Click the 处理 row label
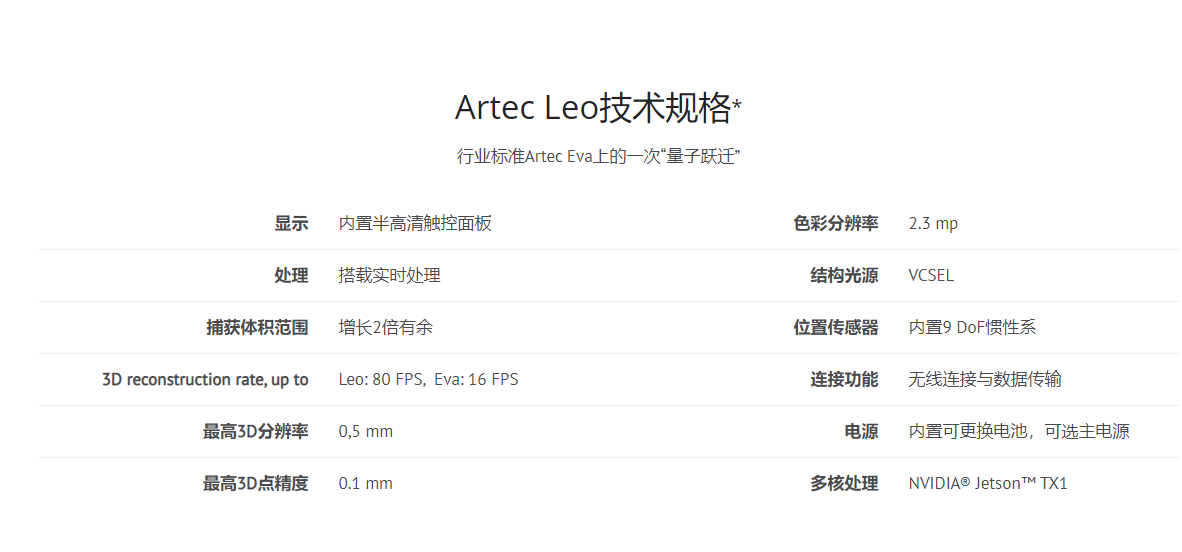 [291, 275]
